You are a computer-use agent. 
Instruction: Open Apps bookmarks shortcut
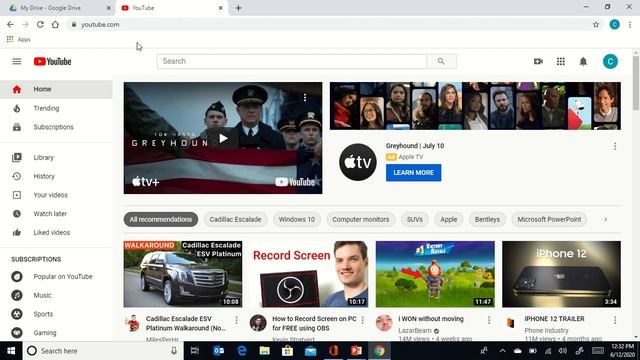click(19, 39)
